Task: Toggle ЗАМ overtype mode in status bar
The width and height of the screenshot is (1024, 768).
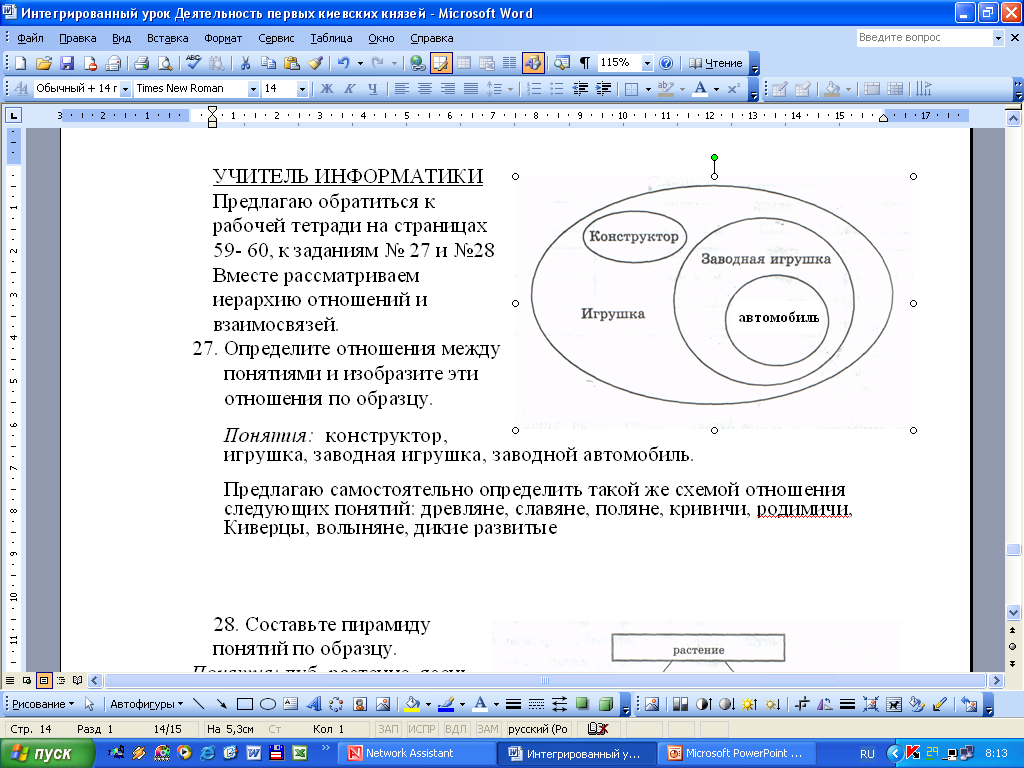Action: click(x=488, y=729)
